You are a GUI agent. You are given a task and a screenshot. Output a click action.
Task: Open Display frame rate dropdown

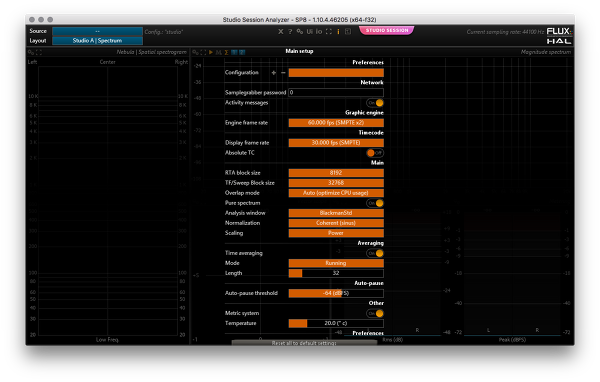[x=336, y=143]
